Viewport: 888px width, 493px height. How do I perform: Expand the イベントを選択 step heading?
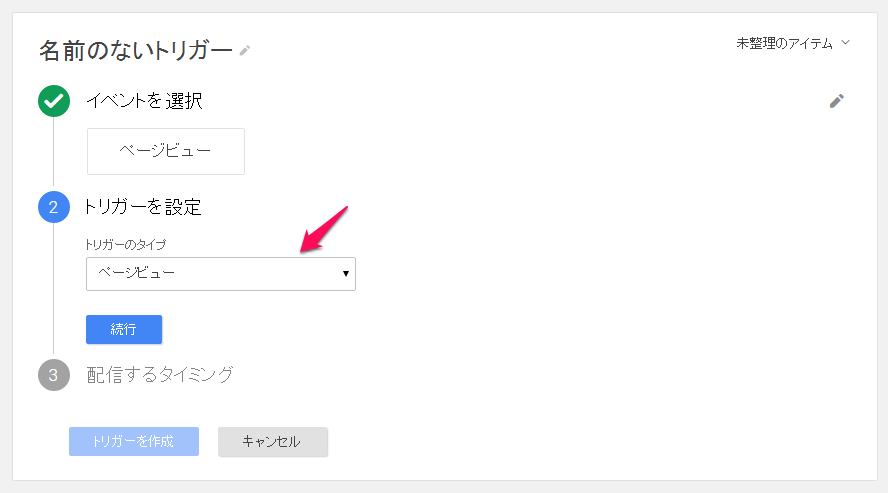[x=145, y=101]
